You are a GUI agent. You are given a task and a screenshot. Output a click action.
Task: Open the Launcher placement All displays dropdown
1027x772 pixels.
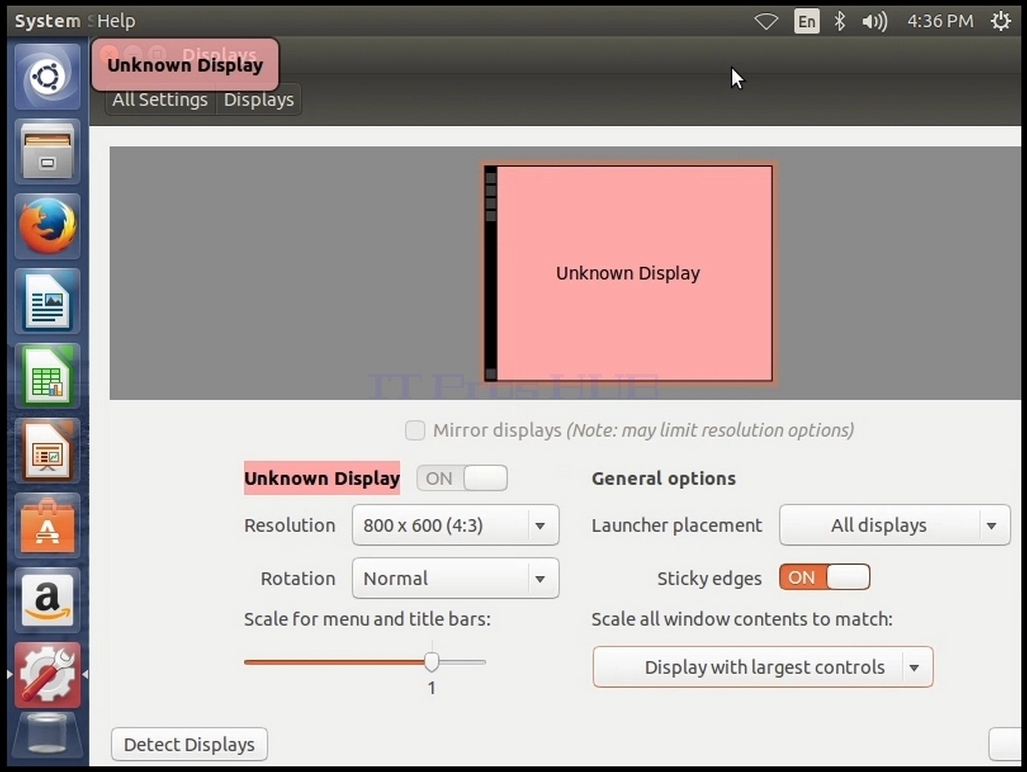[895, 525]
